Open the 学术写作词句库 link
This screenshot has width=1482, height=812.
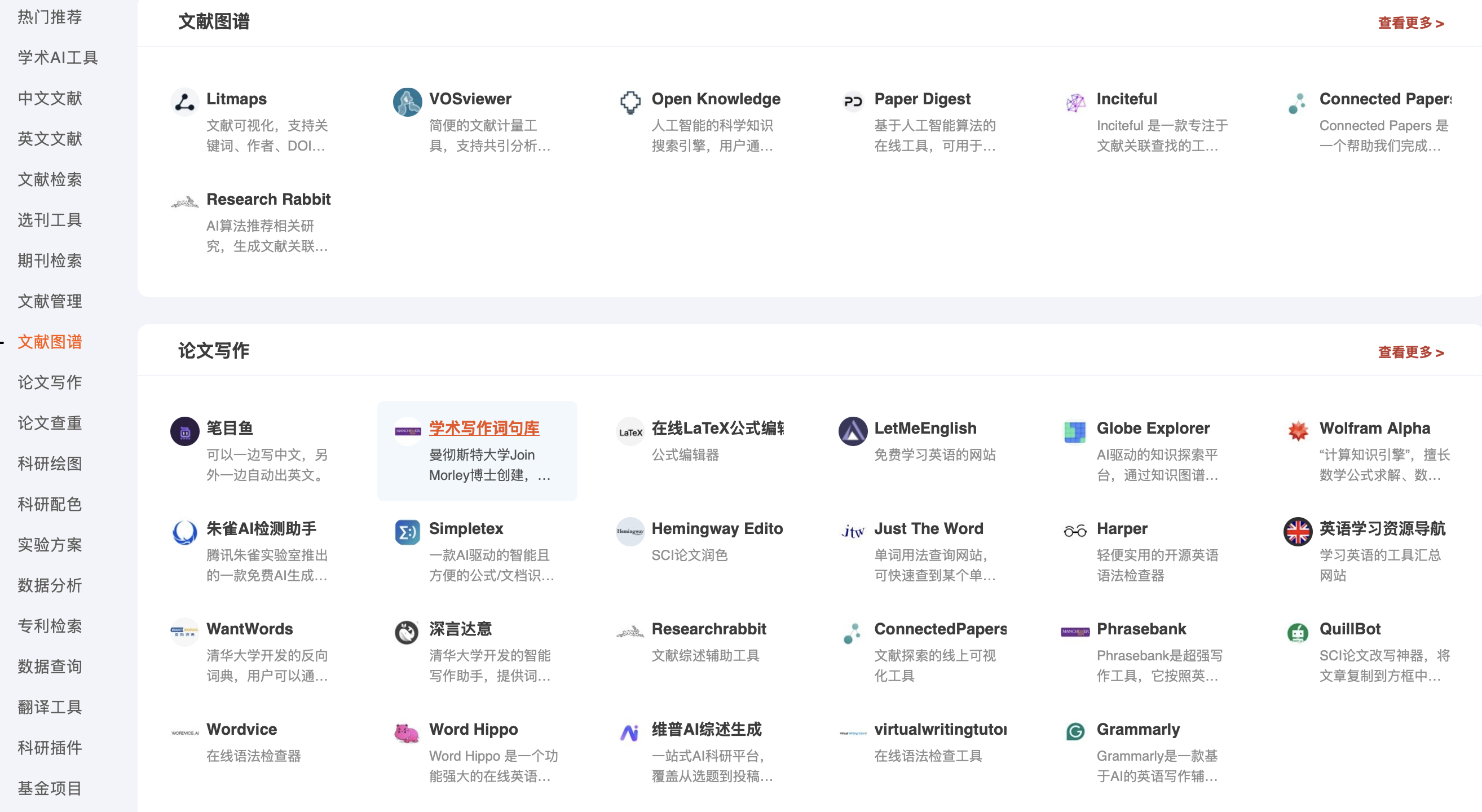pos(483,428)
